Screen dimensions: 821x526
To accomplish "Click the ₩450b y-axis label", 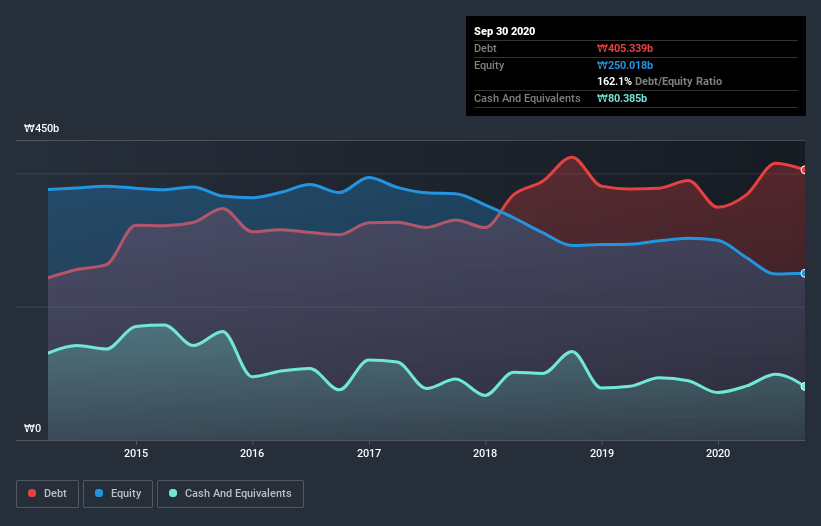I will point(41,128).
